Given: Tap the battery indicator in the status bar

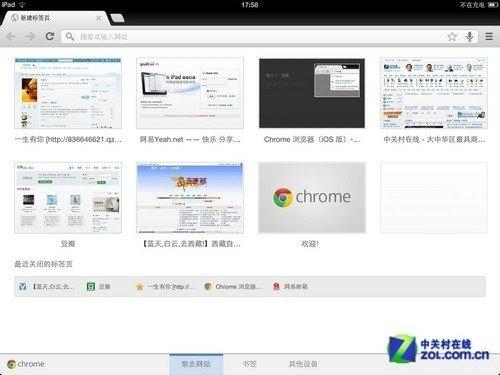Looking at the screenshot, I should (493, 5).
